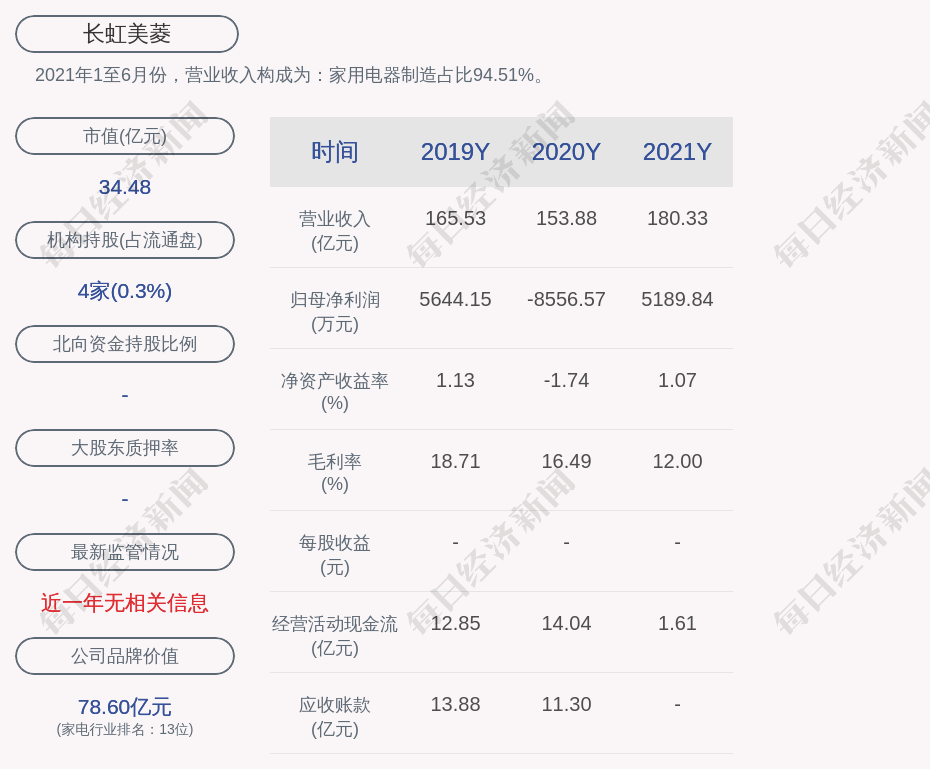Select the 12.85 cash flow cell
The image size is (930, 769).
(x=455, y=623)
